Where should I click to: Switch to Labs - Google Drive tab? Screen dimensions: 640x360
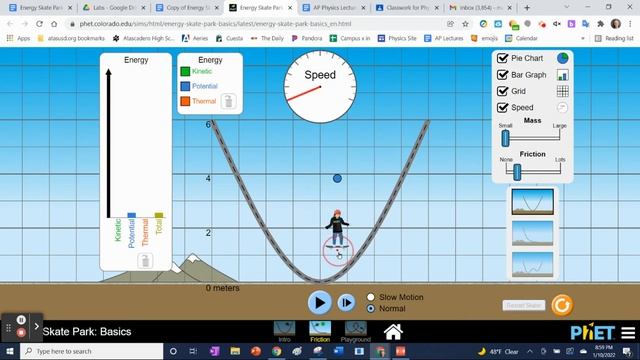(113, 7)
